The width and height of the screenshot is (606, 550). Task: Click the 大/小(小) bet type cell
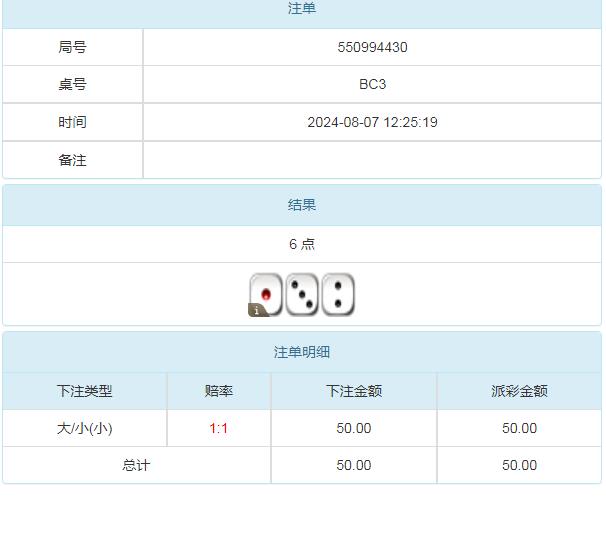click(x=85, y=428)
